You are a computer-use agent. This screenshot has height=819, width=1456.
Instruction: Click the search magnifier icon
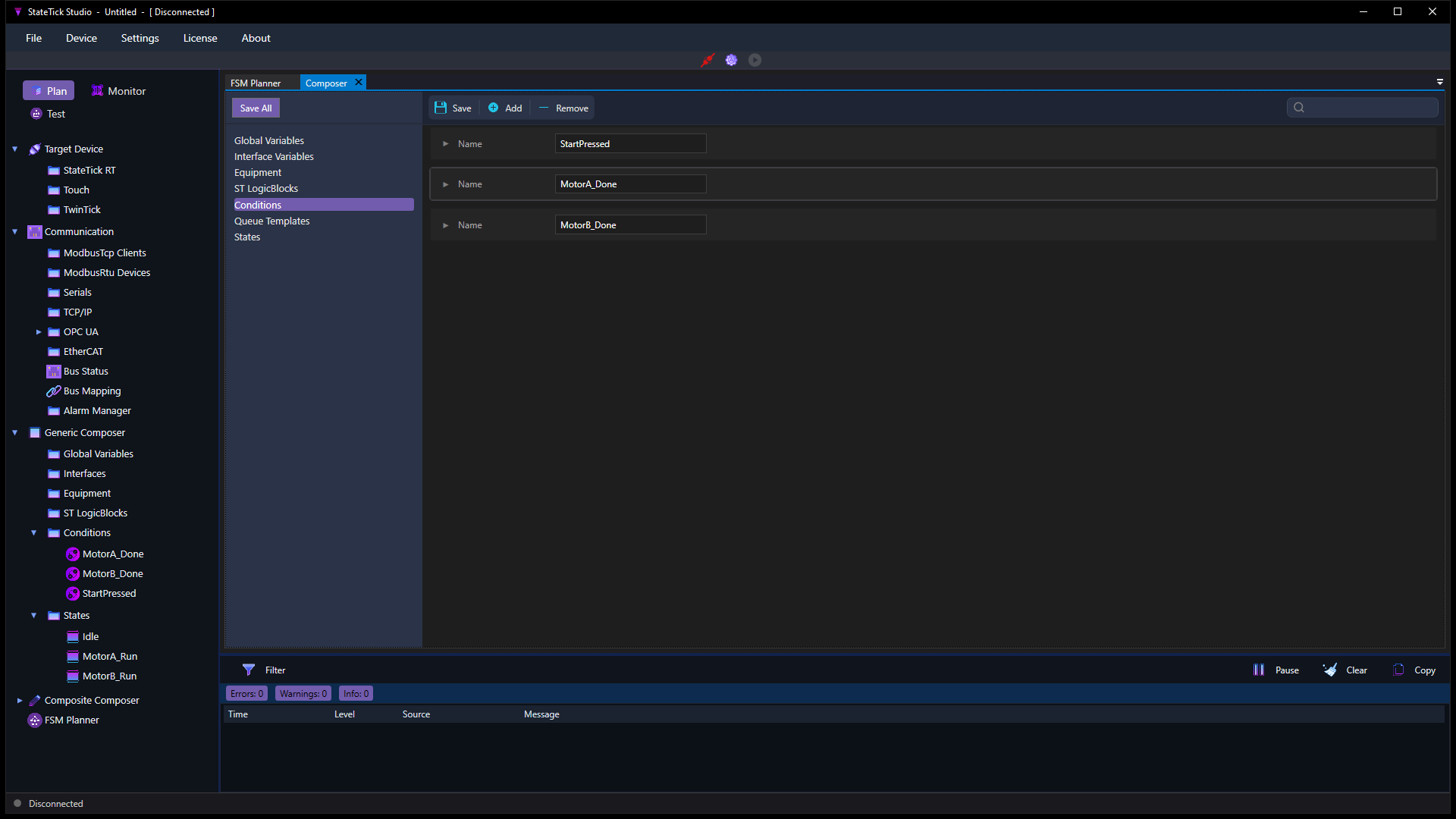[x=1299, y=108]
